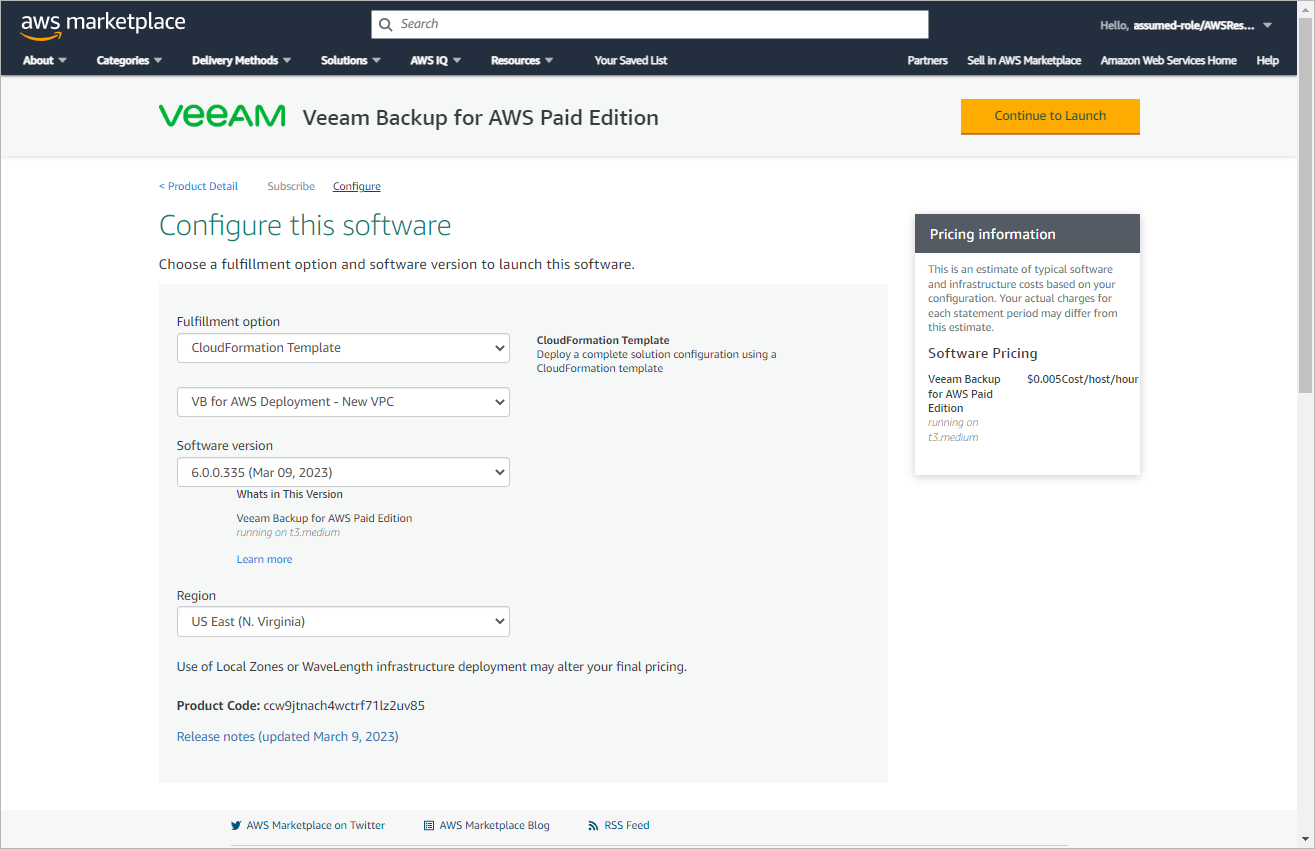Expand the account user menu arrow
1315x849 pixels.
coord(1268,25)
